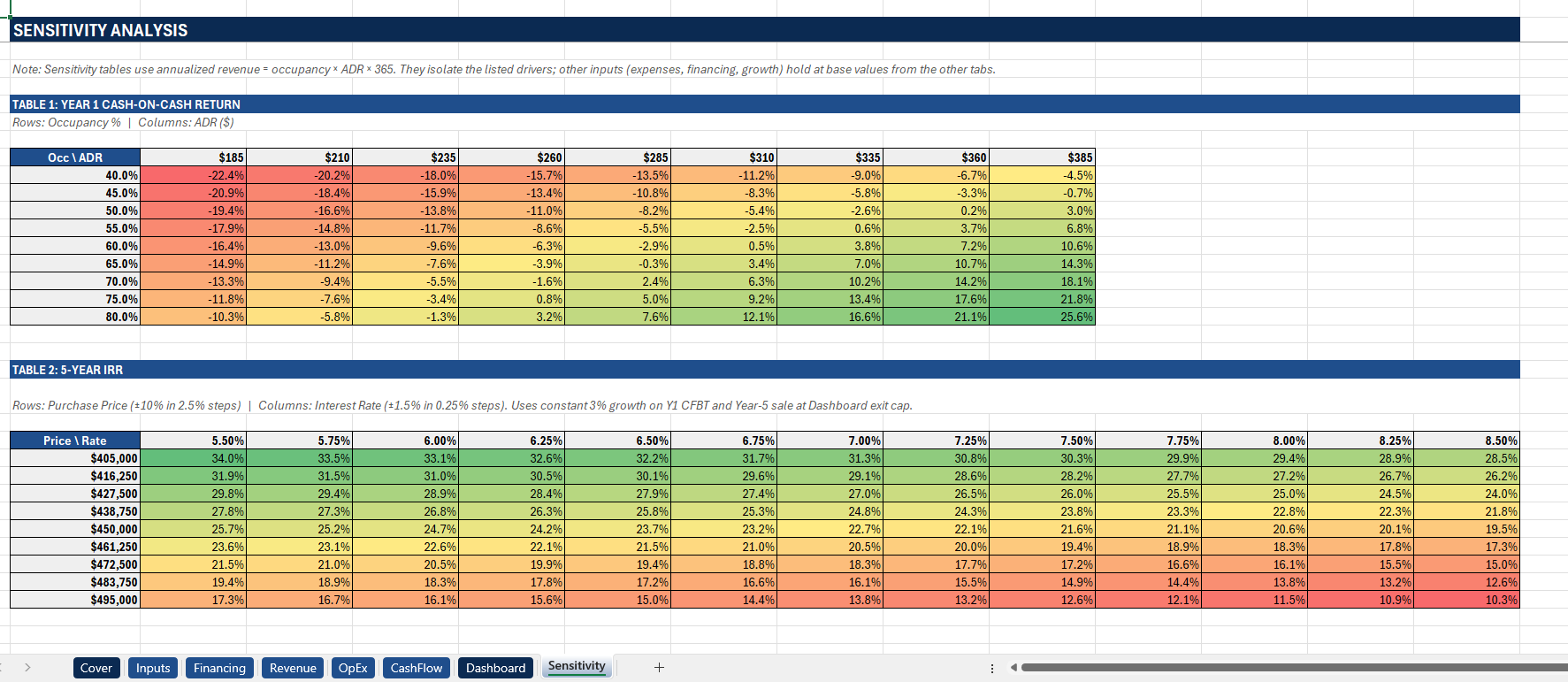This screenshot has width=1568, height=682.
Task: Open sheet tab options with three-dot icon
Action: (x=991, y=668)
